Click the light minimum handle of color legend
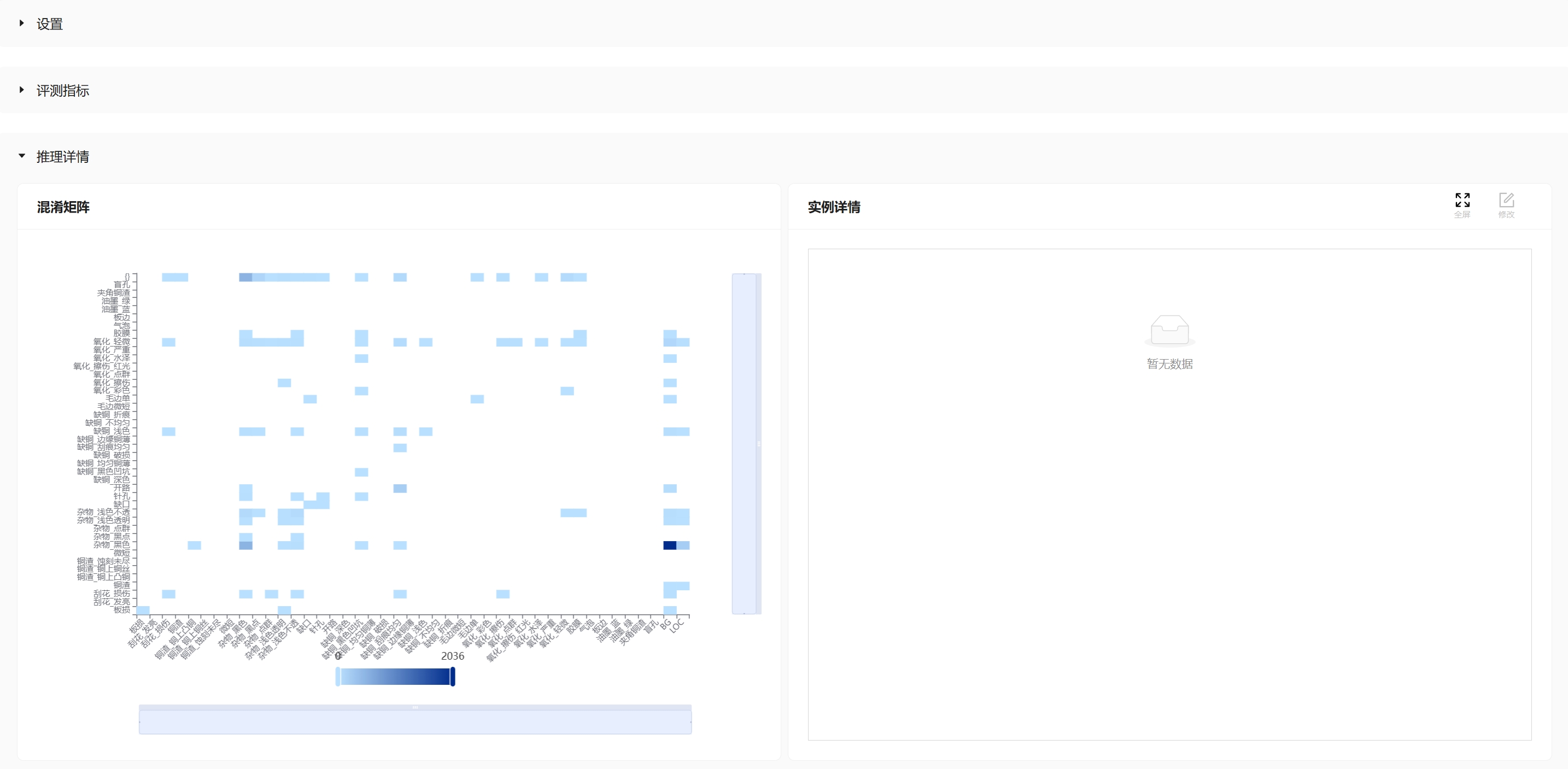 click(x=338, y=677)
